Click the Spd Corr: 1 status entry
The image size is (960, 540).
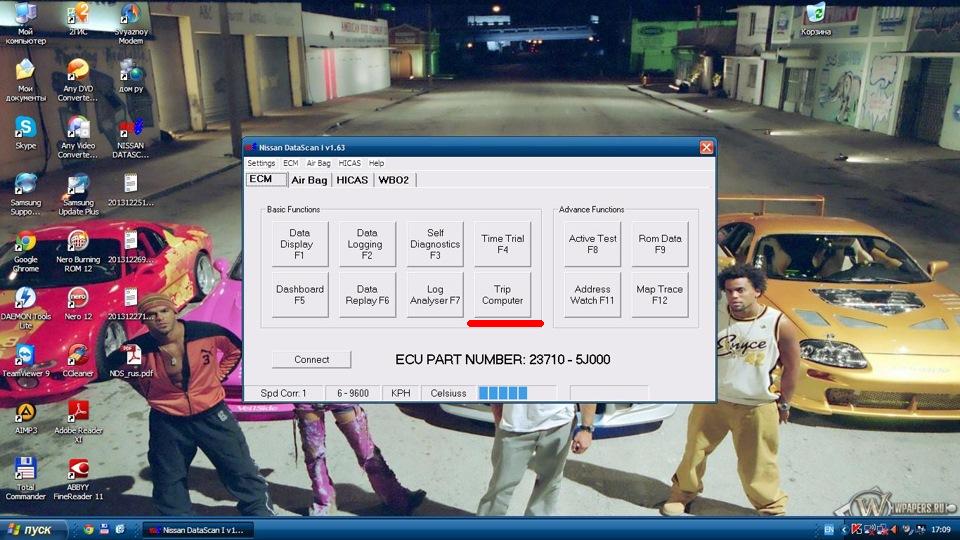(283, 393)
